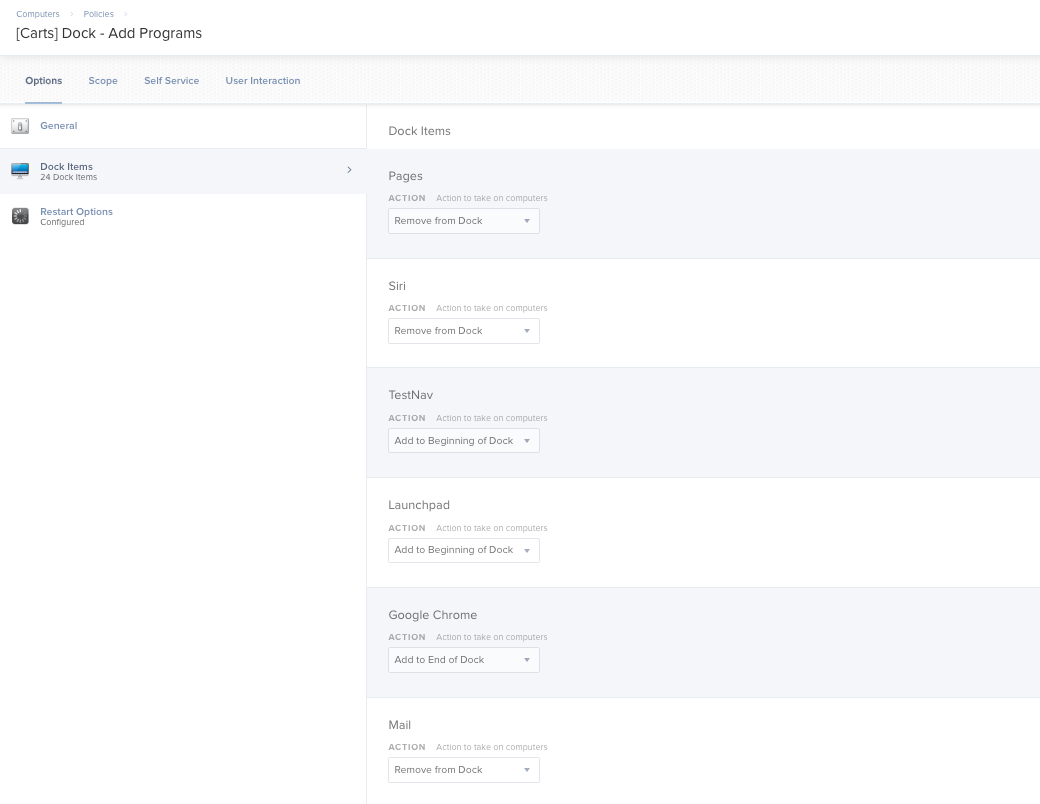This screenshot has height=804, width=1040.
Task: Click the '24 Dock Items' subtitle text
Action: point(68,177)
